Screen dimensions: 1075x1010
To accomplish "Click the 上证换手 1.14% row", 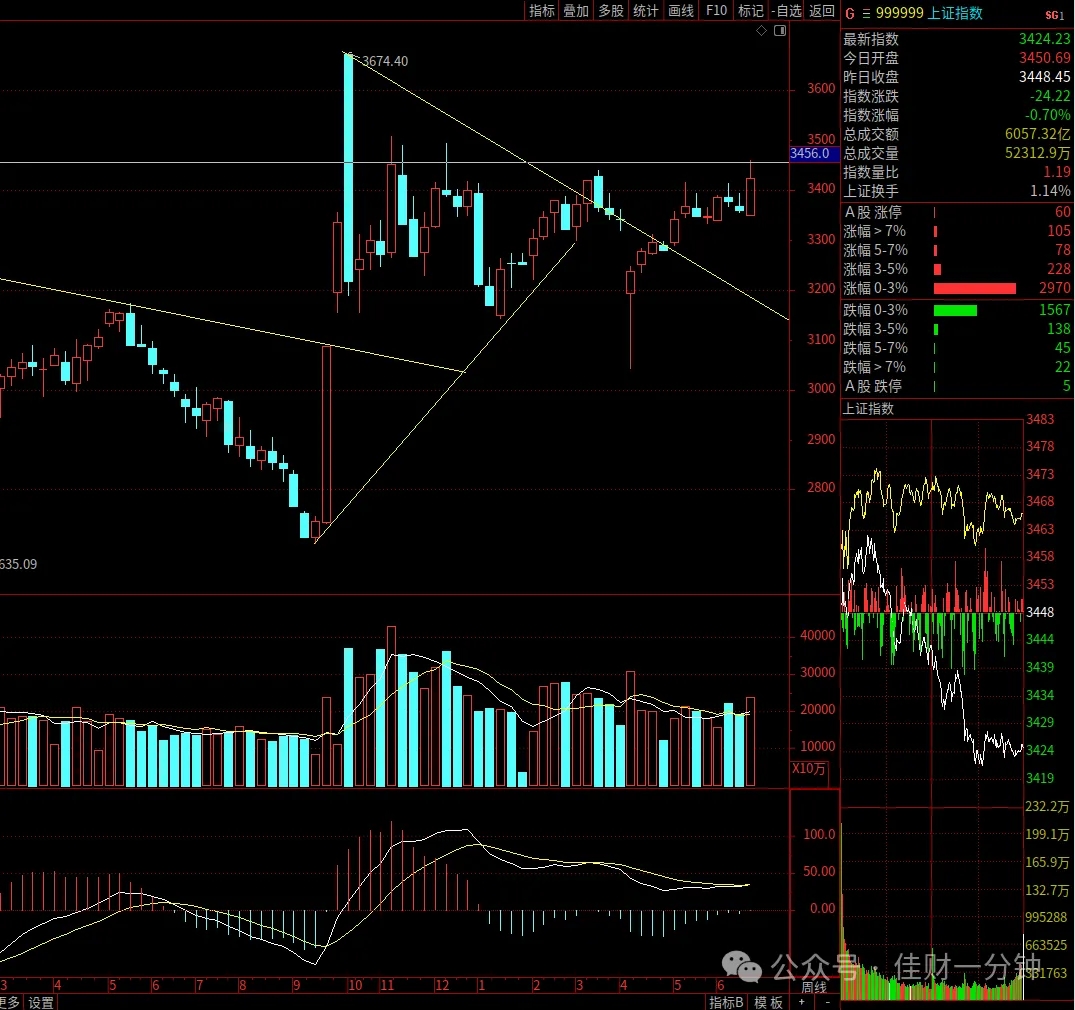I will 956,191.
